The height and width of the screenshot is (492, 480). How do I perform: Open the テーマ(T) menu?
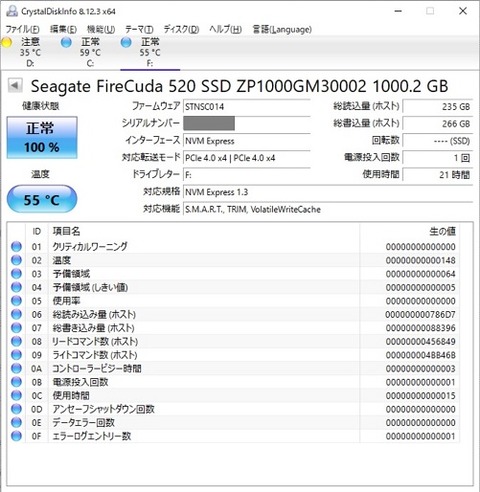point(139,29)
